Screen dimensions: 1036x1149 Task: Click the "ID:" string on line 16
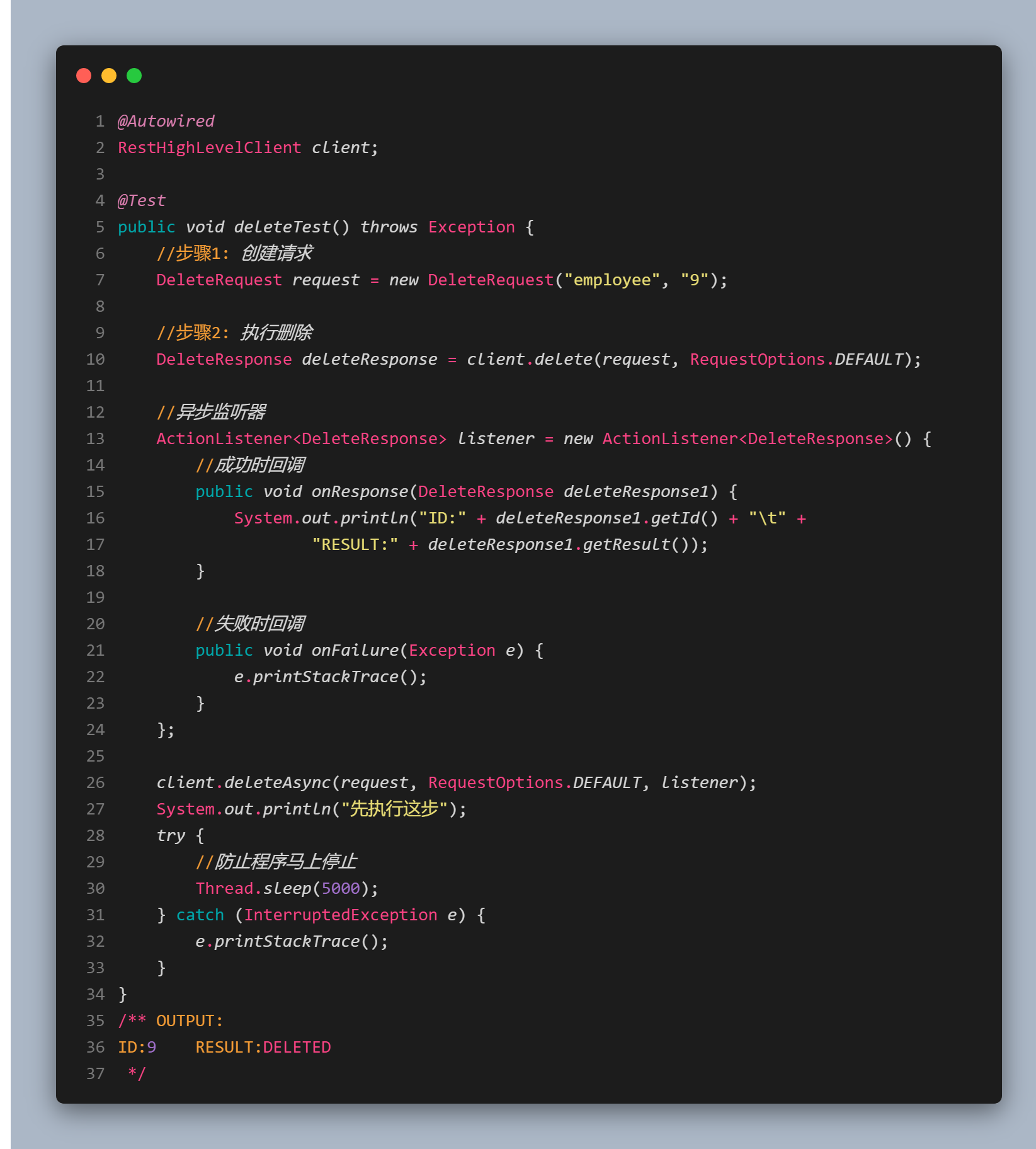(443, 518)
